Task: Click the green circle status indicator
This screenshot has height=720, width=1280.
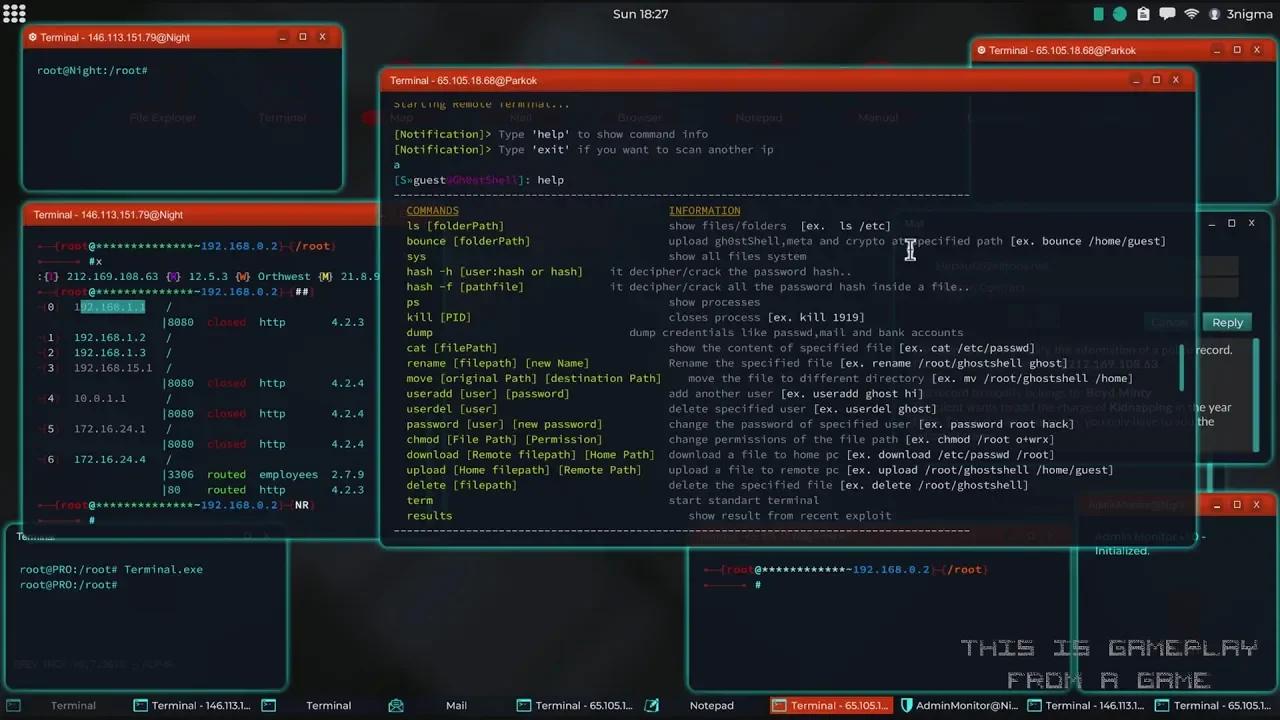Action: (1120, 14)
